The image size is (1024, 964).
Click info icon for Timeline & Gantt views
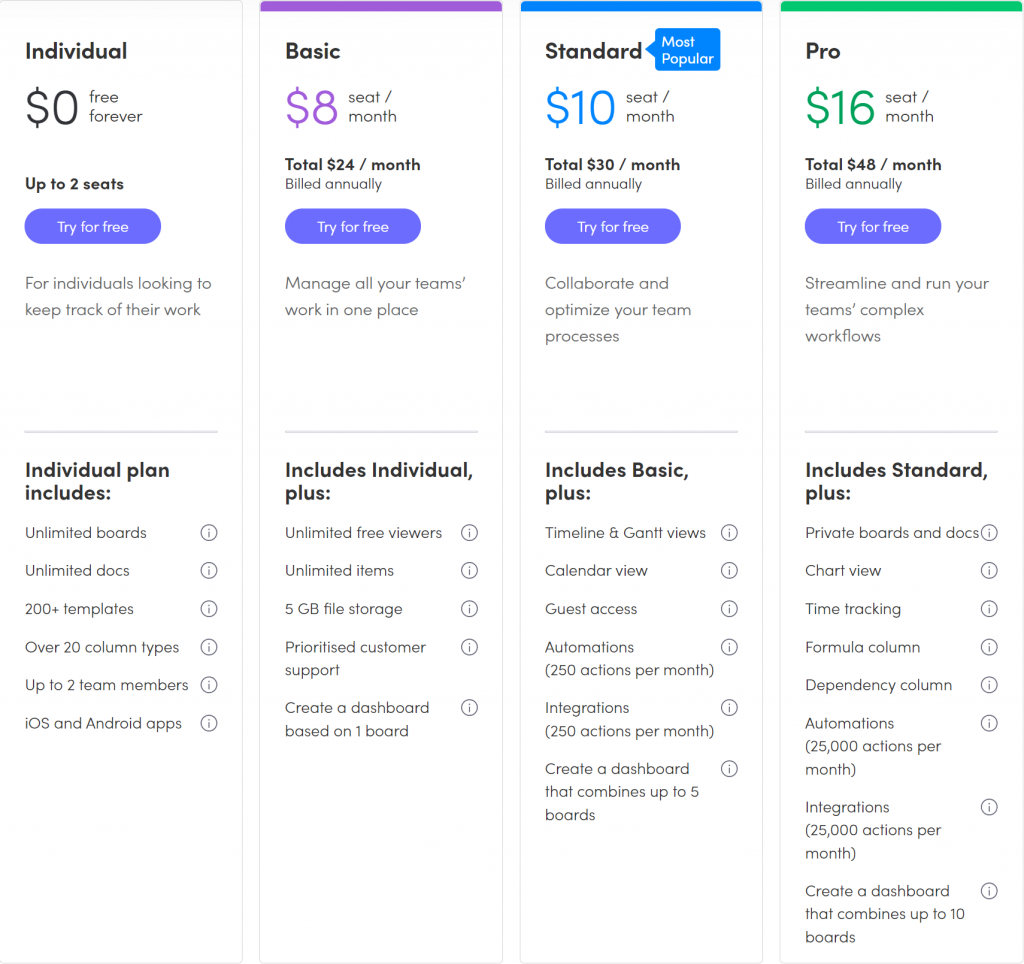click(x=729, y=533)
